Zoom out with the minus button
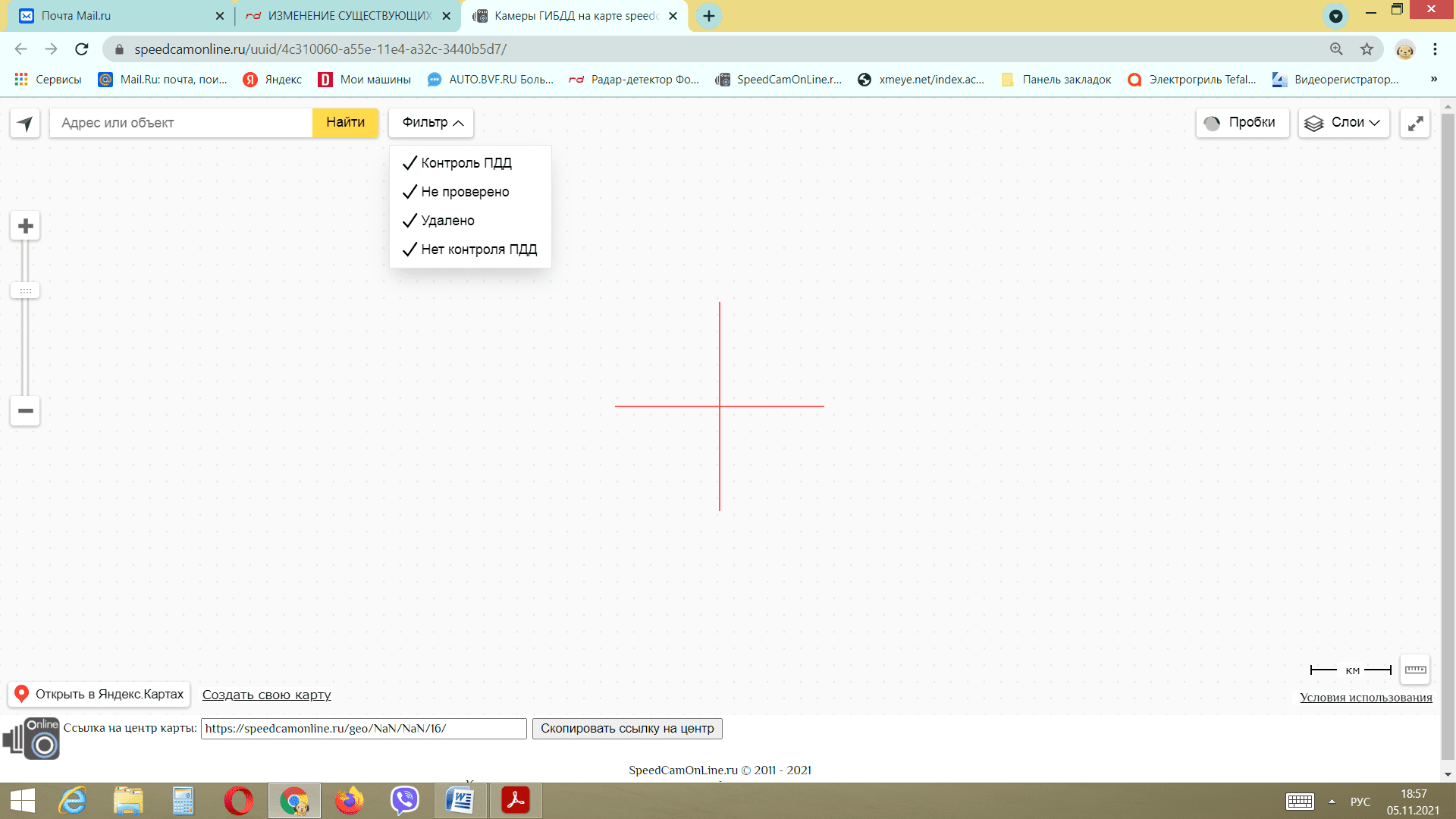Image resolution: width=1456 pixels, height=819 pixels. pyautogui.click(x=25, y=411)
